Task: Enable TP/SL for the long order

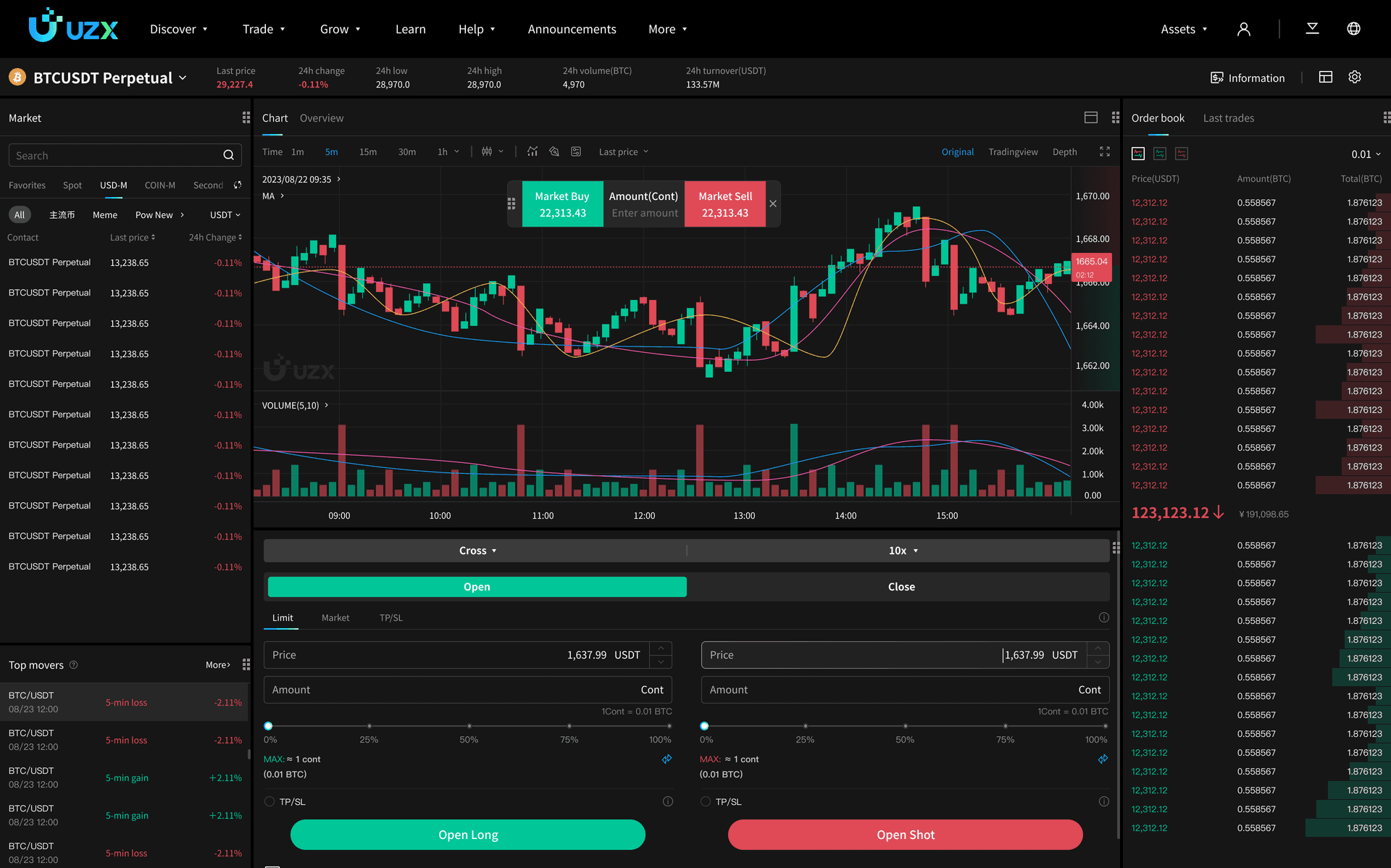Action: coord(270,801)
